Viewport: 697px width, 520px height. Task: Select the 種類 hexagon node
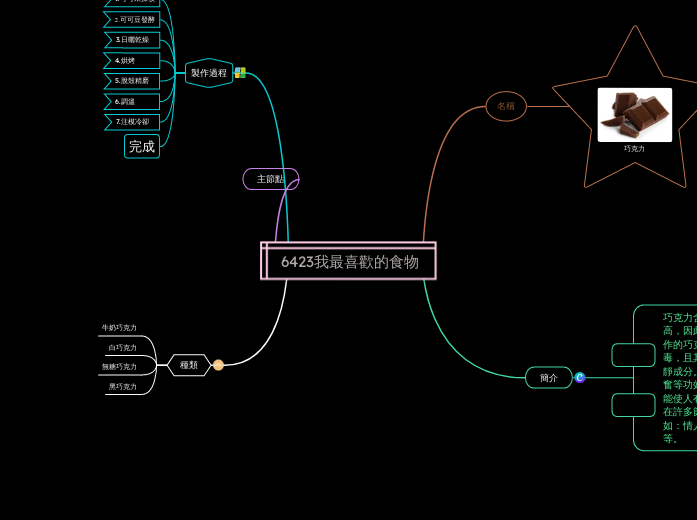[x=189, y=365]
